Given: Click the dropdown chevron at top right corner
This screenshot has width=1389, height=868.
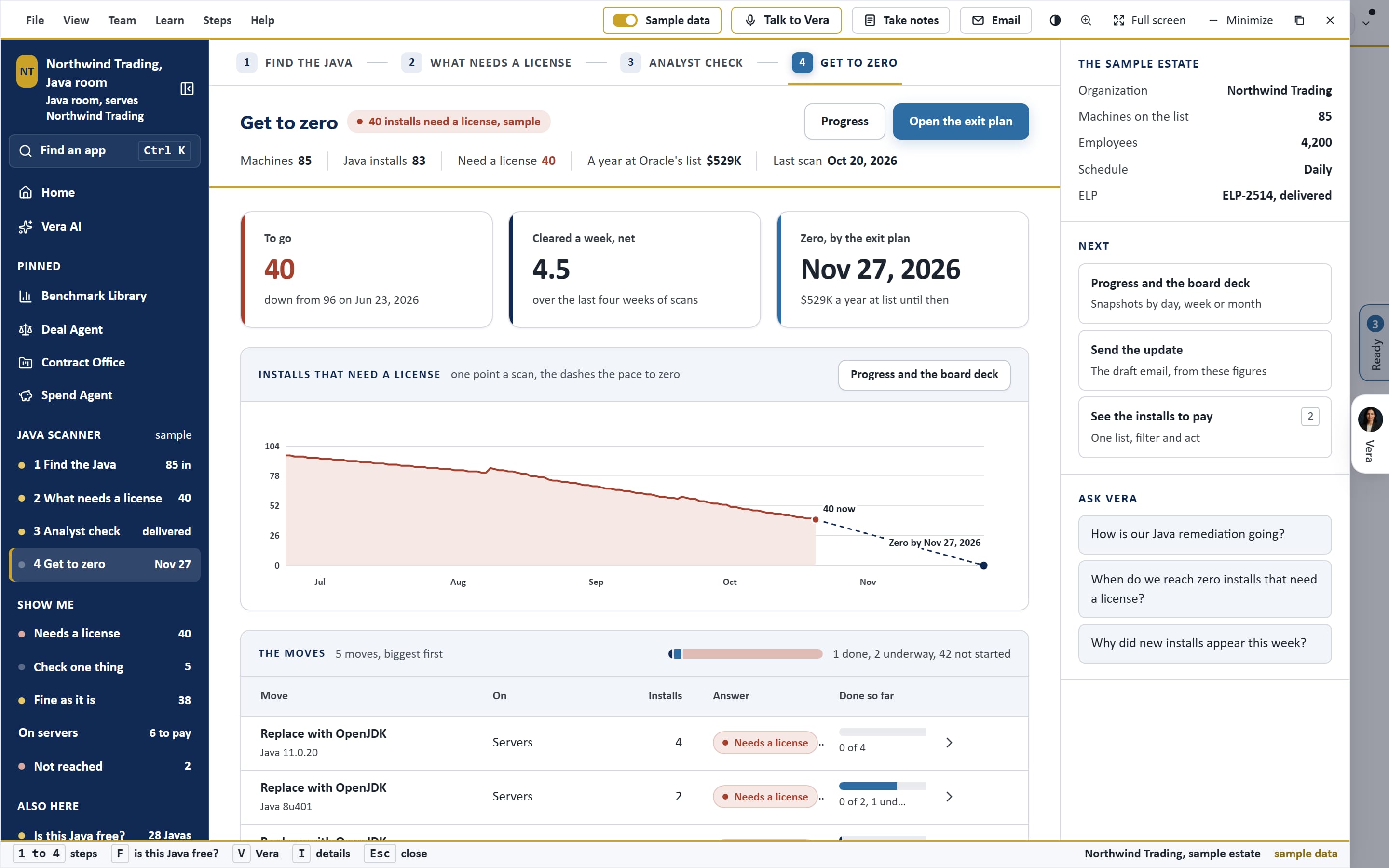Looking at the screenshot, I should (1367, 24).
